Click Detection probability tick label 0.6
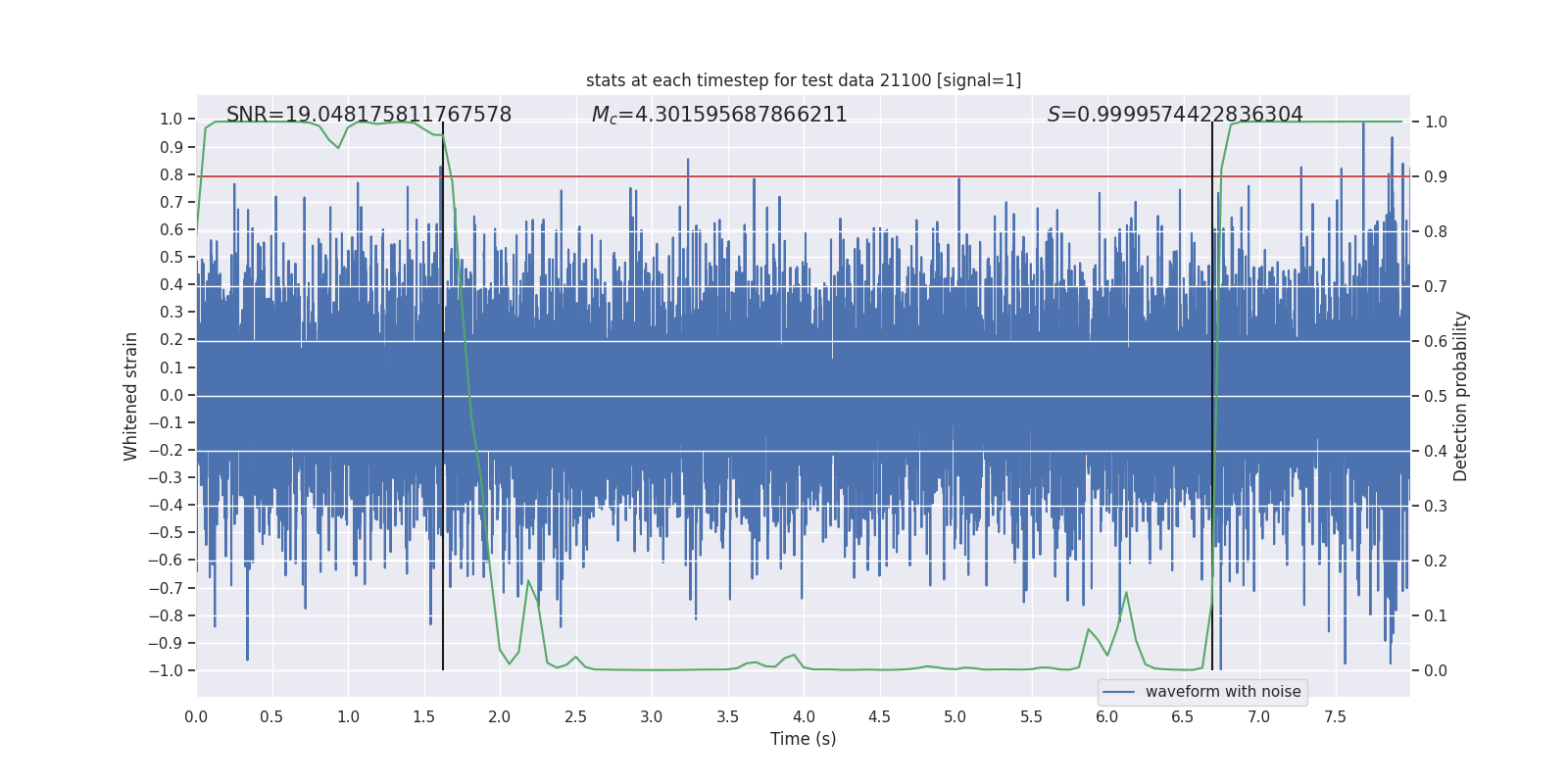 pyautogui.click(x=1436, y=342)
